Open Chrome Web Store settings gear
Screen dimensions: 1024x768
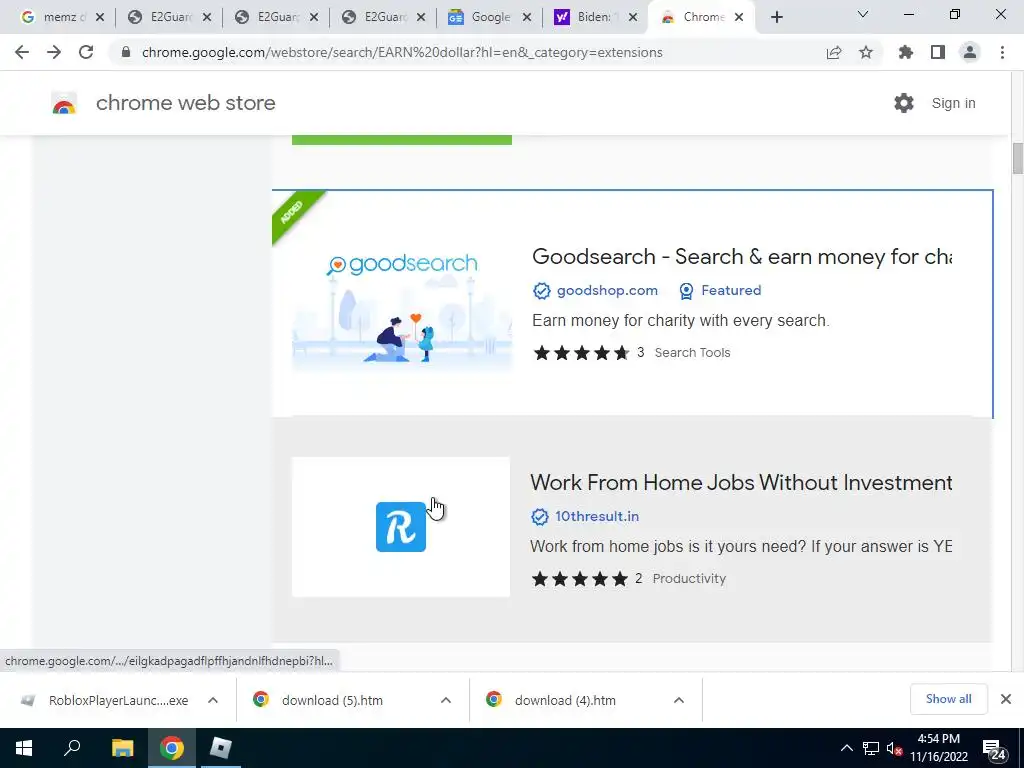click(x=904, y=103)
